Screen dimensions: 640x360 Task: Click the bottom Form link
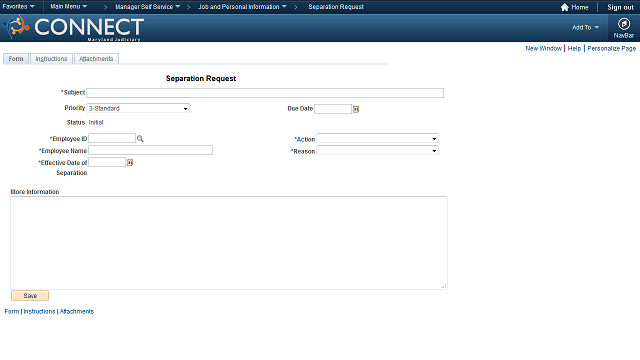click(12, 311)
